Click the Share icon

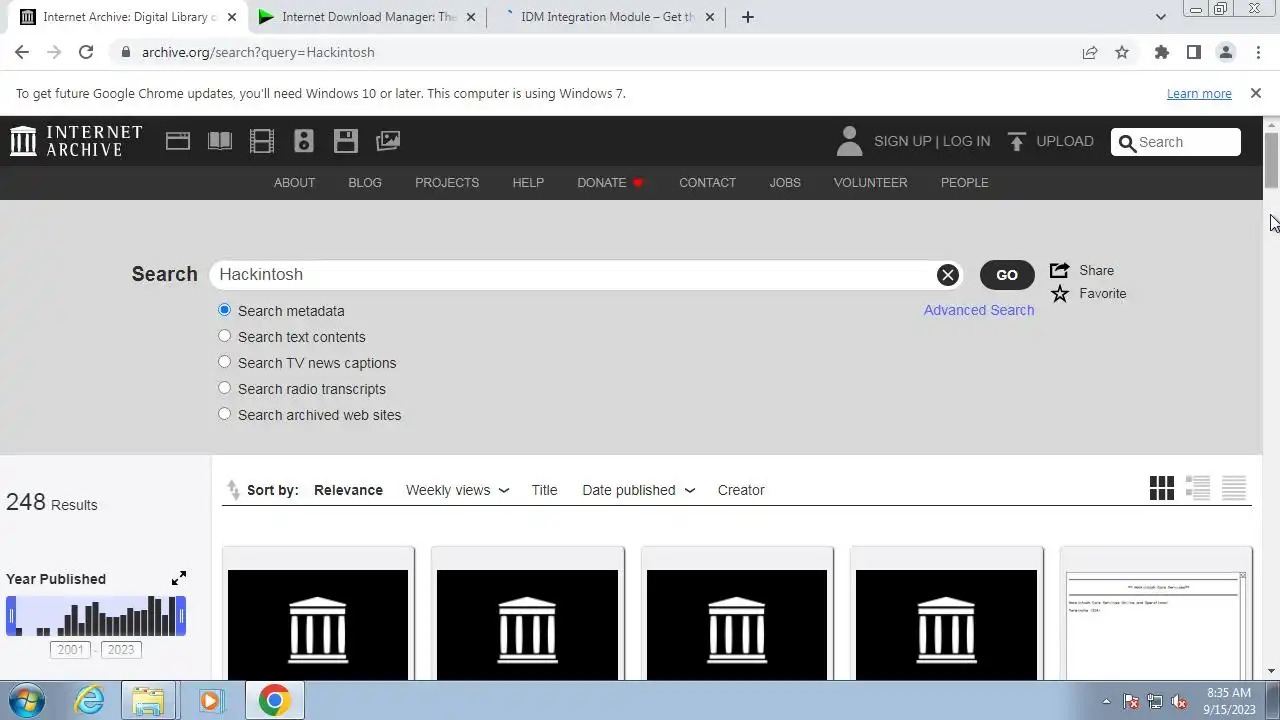click(1059, 270)
